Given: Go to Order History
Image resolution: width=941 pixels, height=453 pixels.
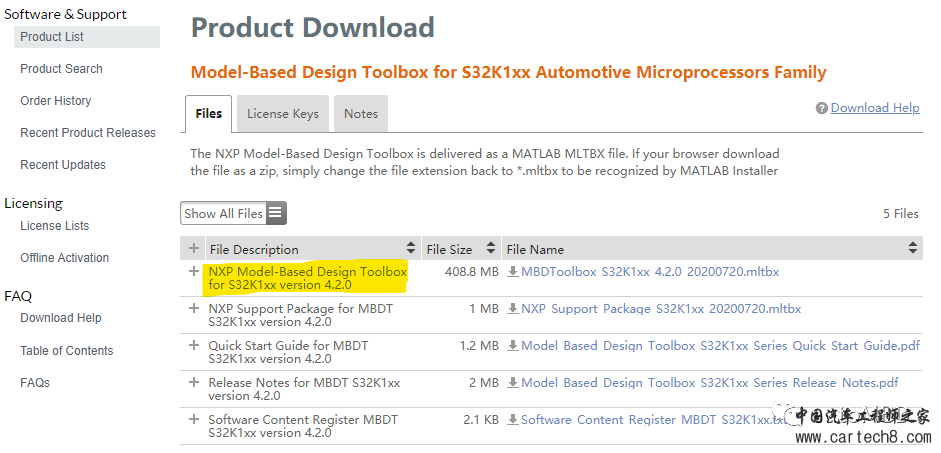Looking at the screenshot, I should click(x=56, y=101).
